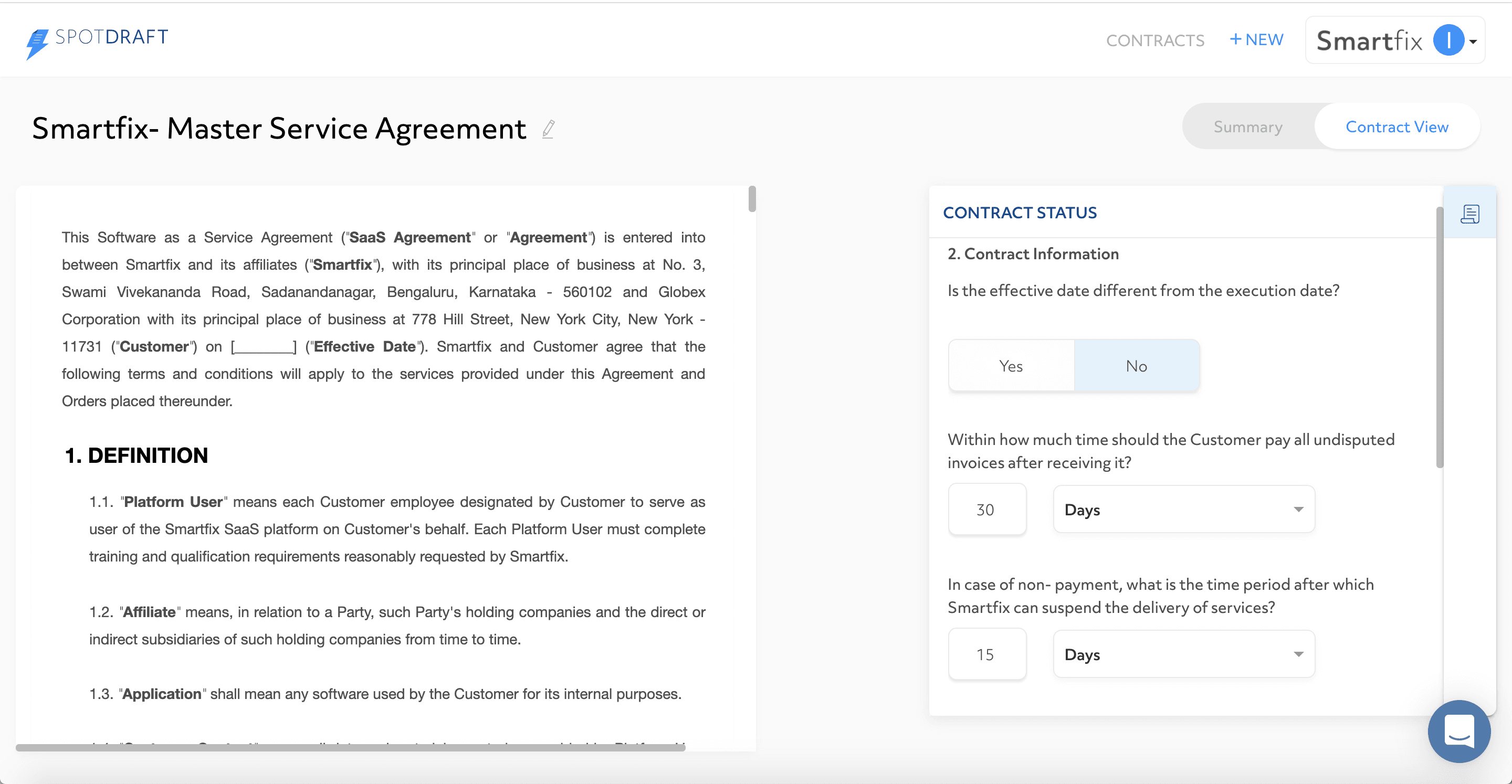Select Yes for different effective date

pos(1011,366)
